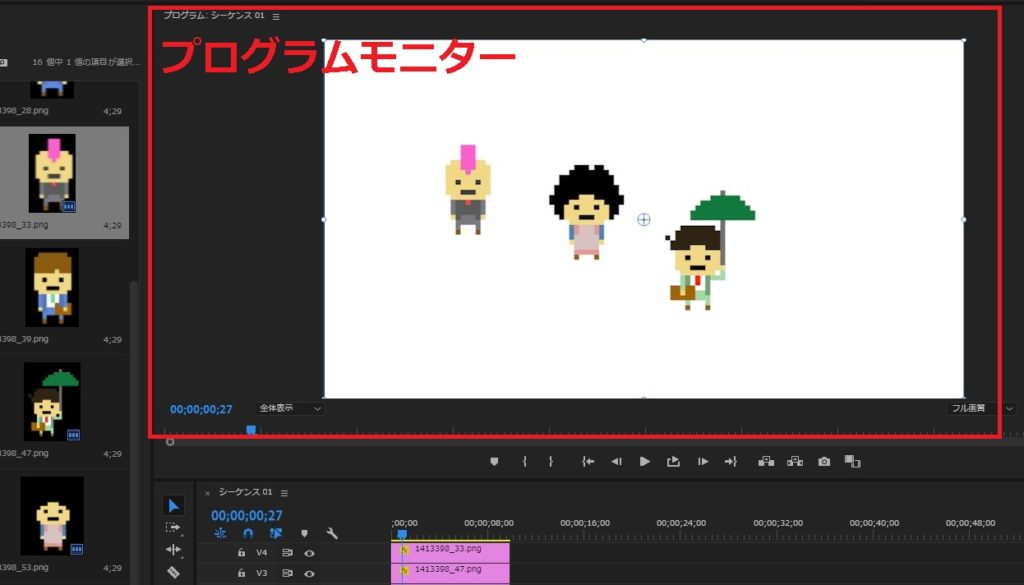Select the Razor tool
The width and height of the screenshot is (1024, 585).
coord(173,572)
